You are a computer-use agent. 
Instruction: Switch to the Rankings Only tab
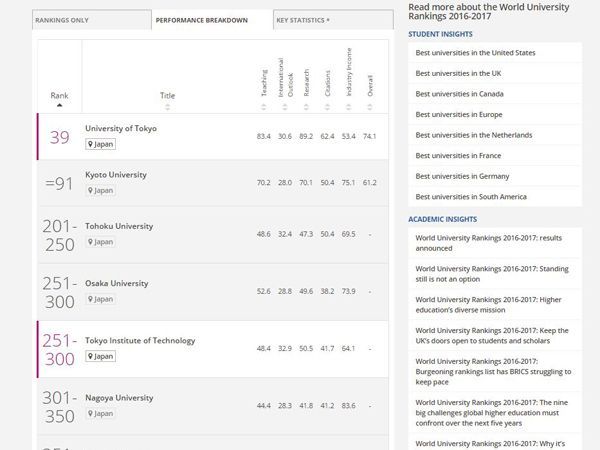[92, 20]
